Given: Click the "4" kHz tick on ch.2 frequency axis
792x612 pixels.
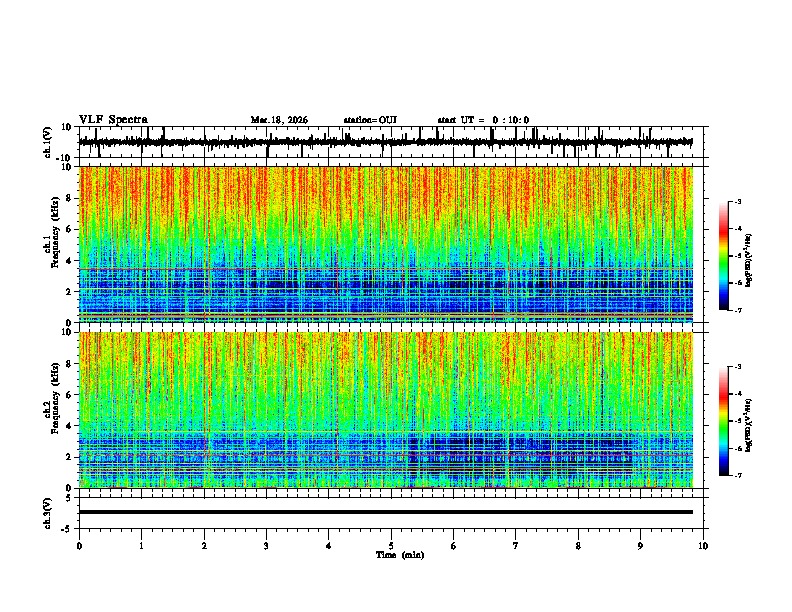Looking at the screenshot, I should 70,426.
